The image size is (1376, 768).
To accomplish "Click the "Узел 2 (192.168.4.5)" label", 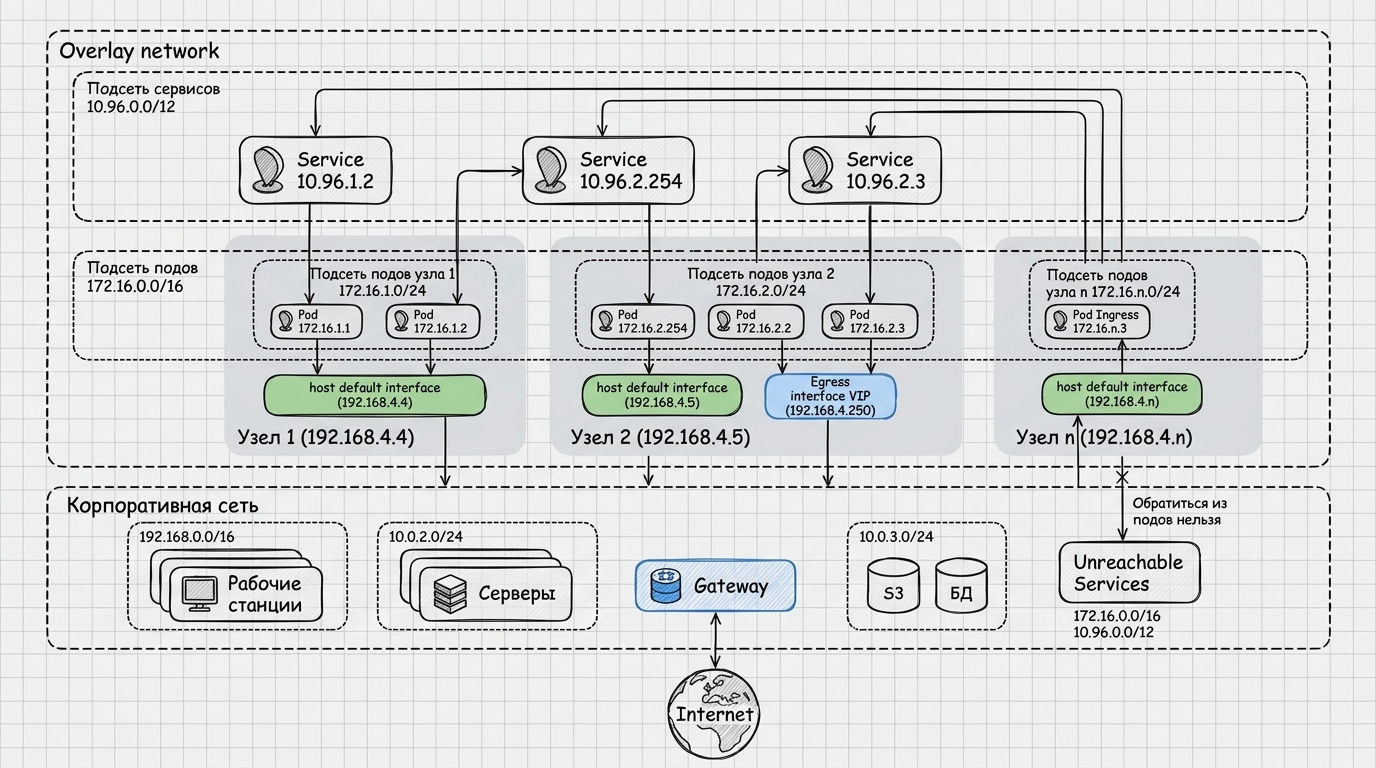I will [x=660, y=438].
